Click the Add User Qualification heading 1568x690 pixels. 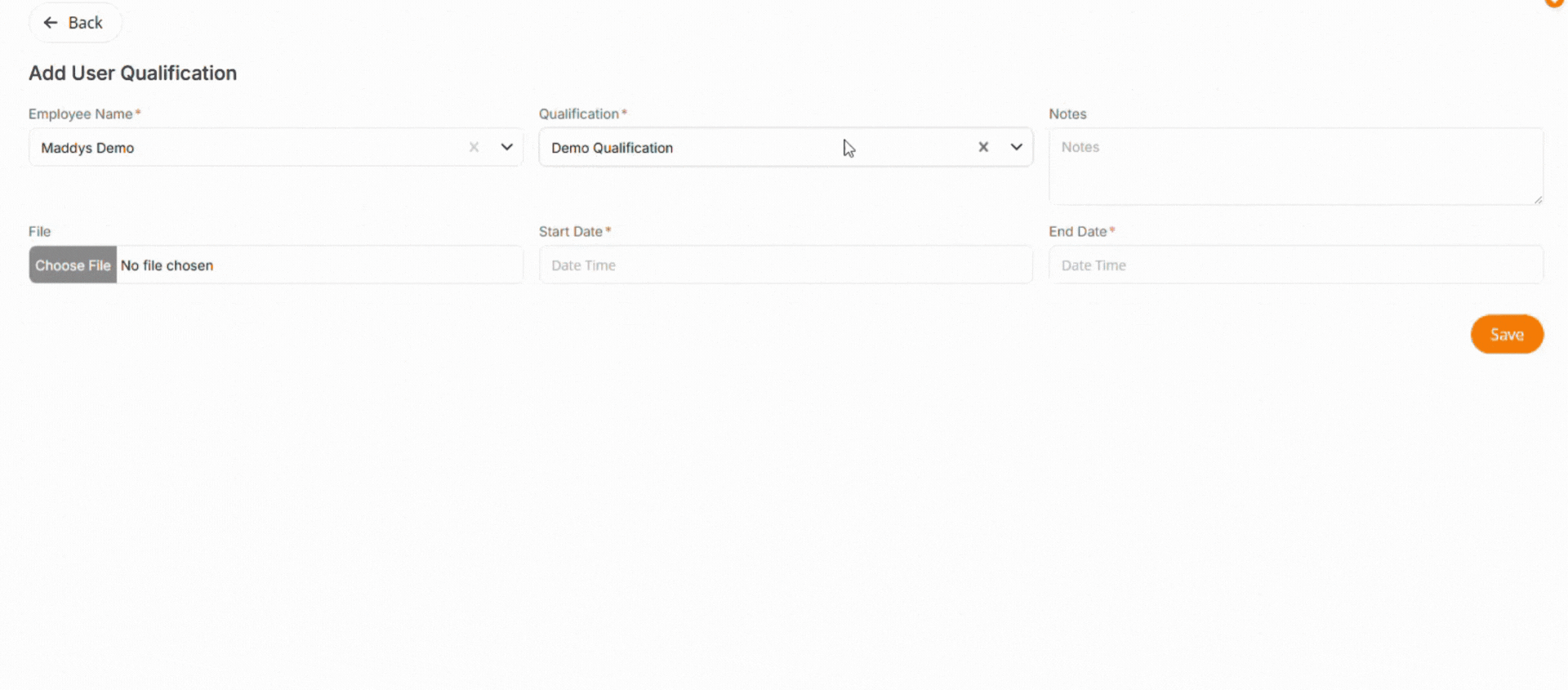point(132,73)
